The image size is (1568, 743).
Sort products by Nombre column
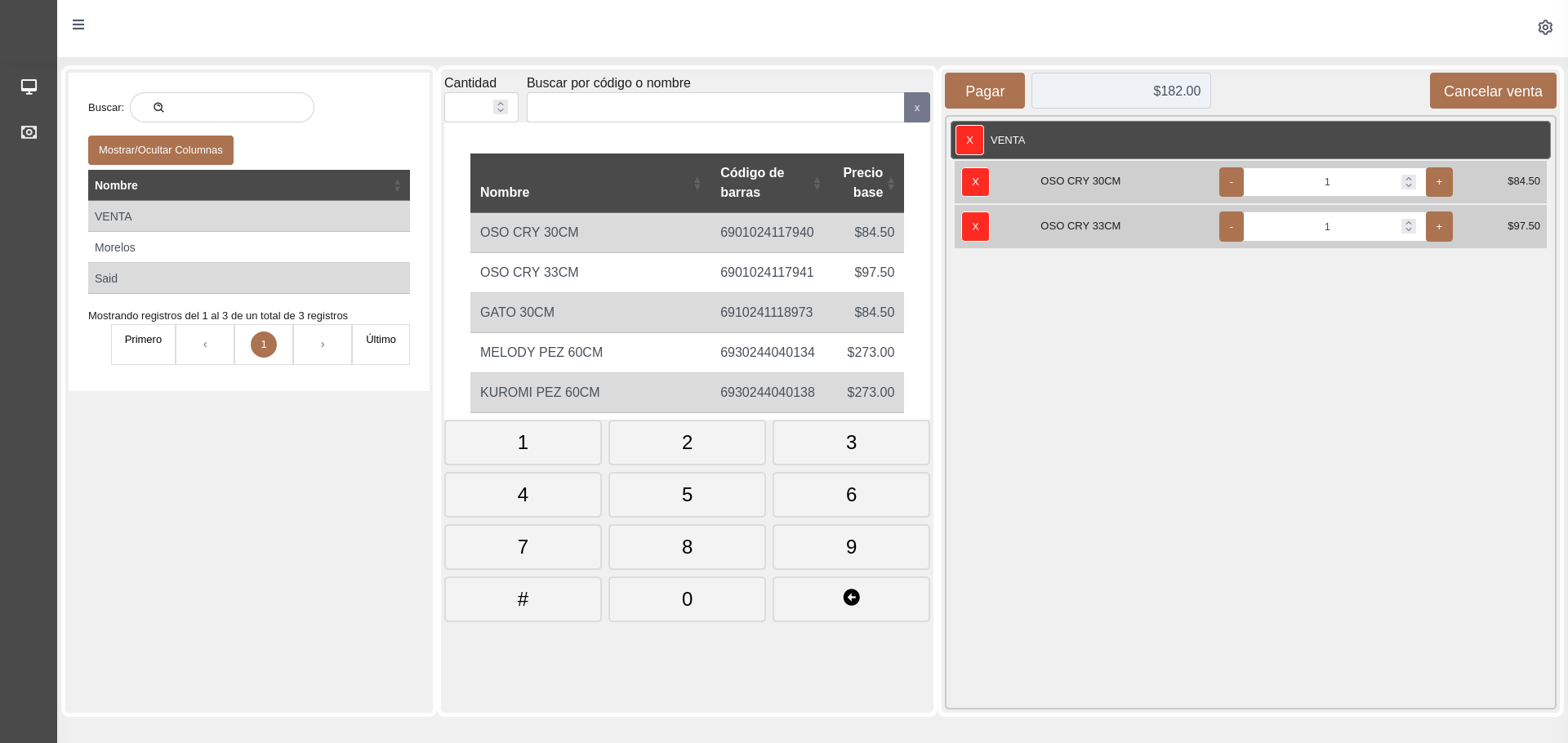tap(586, 184)
